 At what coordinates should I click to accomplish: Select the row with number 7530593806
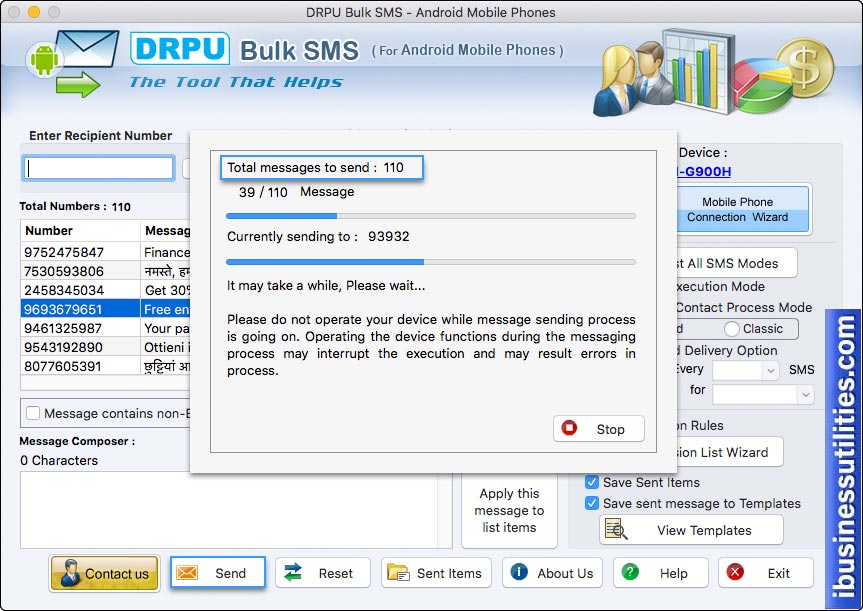click(106, 271)
